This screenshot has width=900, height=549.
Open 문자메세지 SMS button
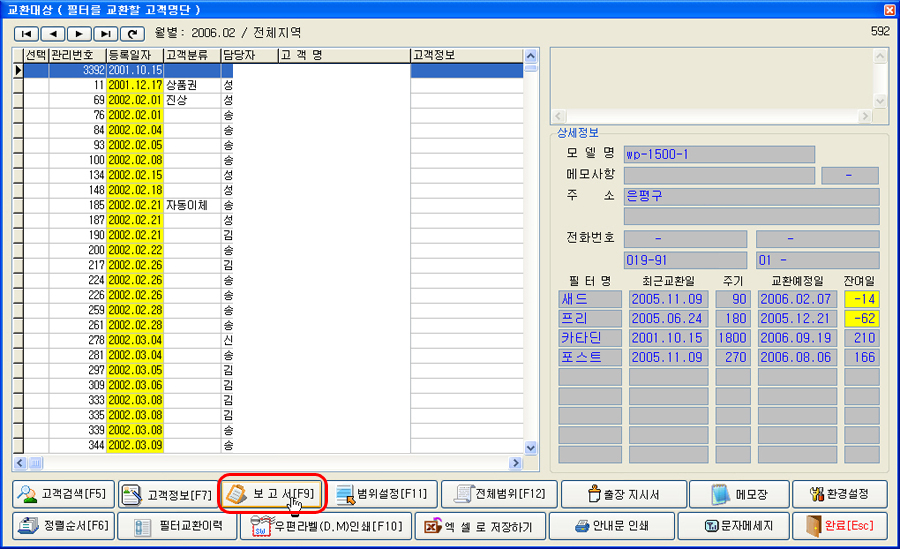coord(733,526)
